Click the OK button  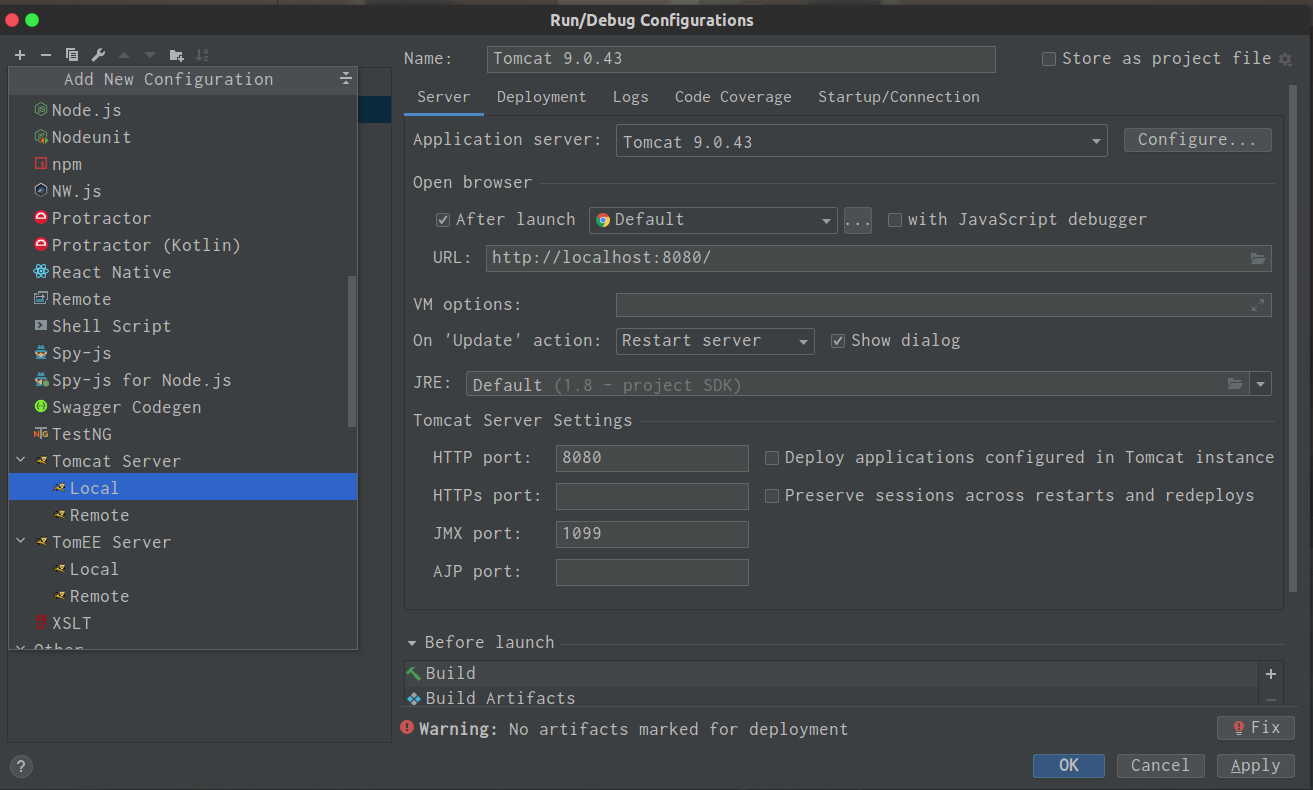coord(1069,766)
